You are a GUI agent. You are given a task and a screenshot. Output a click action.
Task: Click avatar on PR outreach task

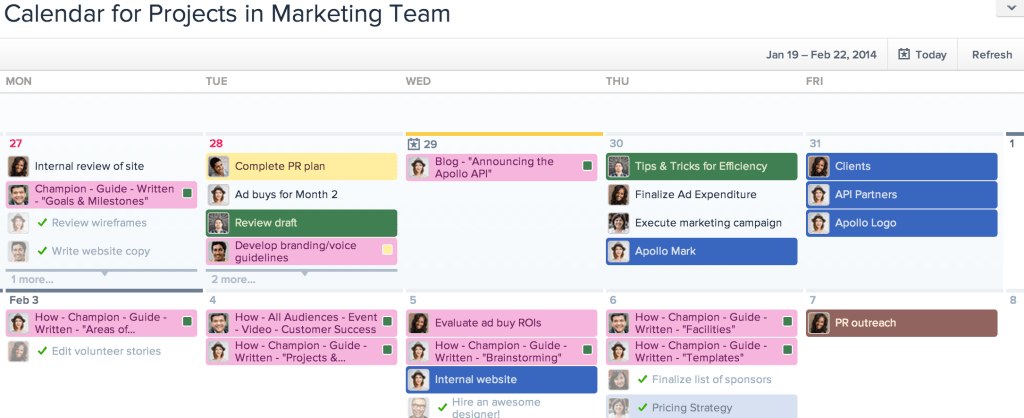(819, 323)
